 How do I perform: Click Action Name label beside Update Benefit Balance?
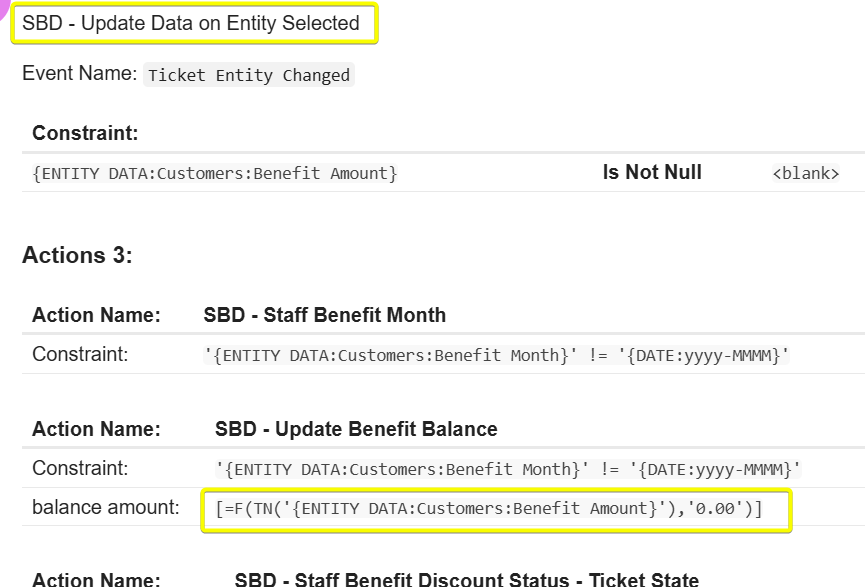coord(96,429)
